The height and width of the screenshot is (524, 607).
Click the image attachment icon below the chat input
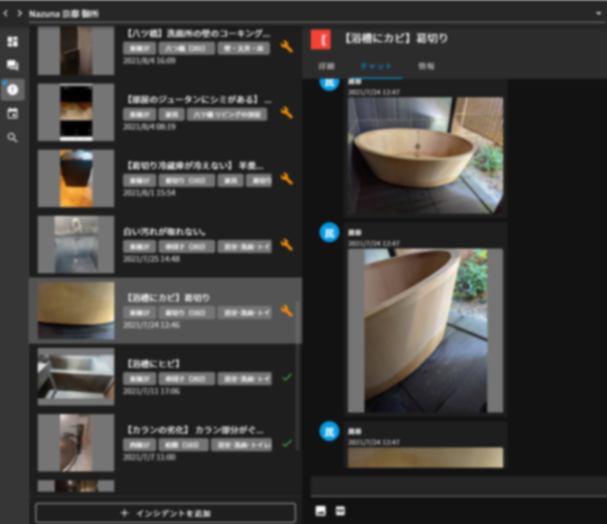coord(321,511)
